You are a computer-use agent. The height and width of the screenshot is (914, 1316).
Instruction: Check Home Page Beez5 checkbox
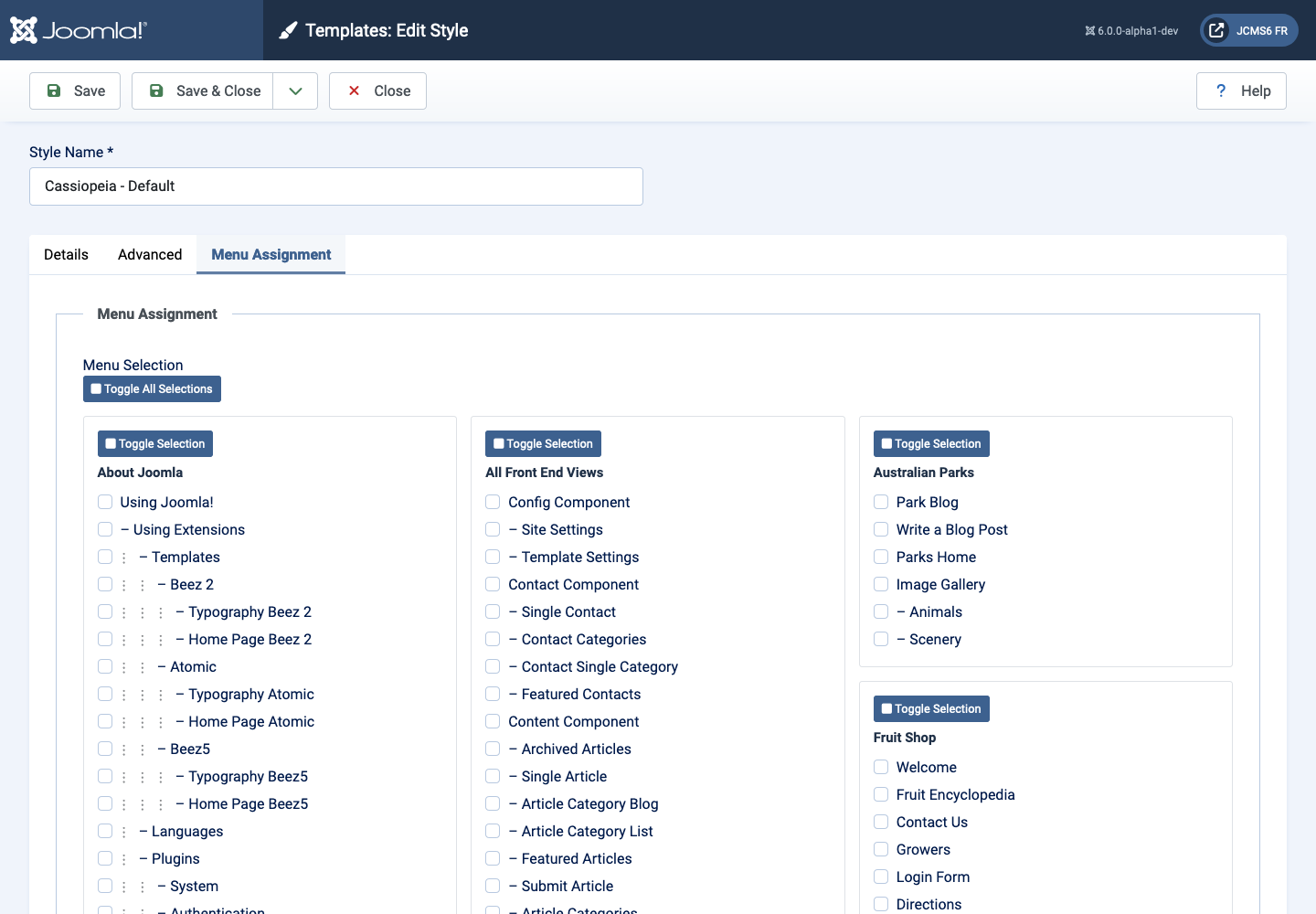pyautogui.click(x=105, y=803)
